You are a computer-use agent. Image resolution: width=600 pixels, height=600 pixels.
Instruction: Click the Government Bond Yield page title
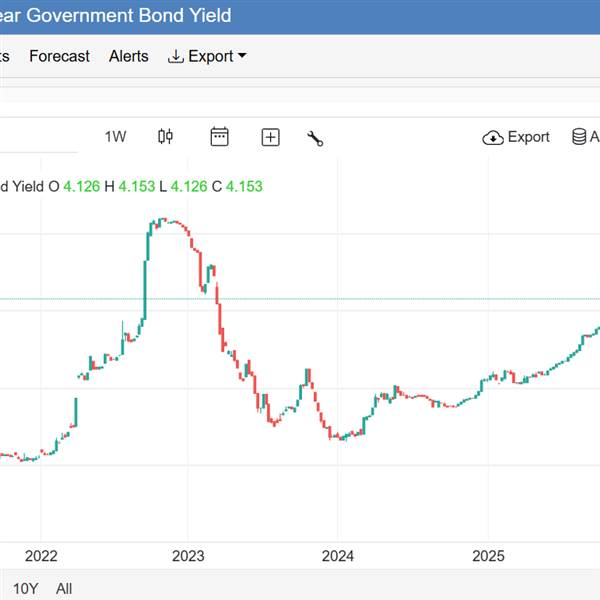[x=115, y=16]
